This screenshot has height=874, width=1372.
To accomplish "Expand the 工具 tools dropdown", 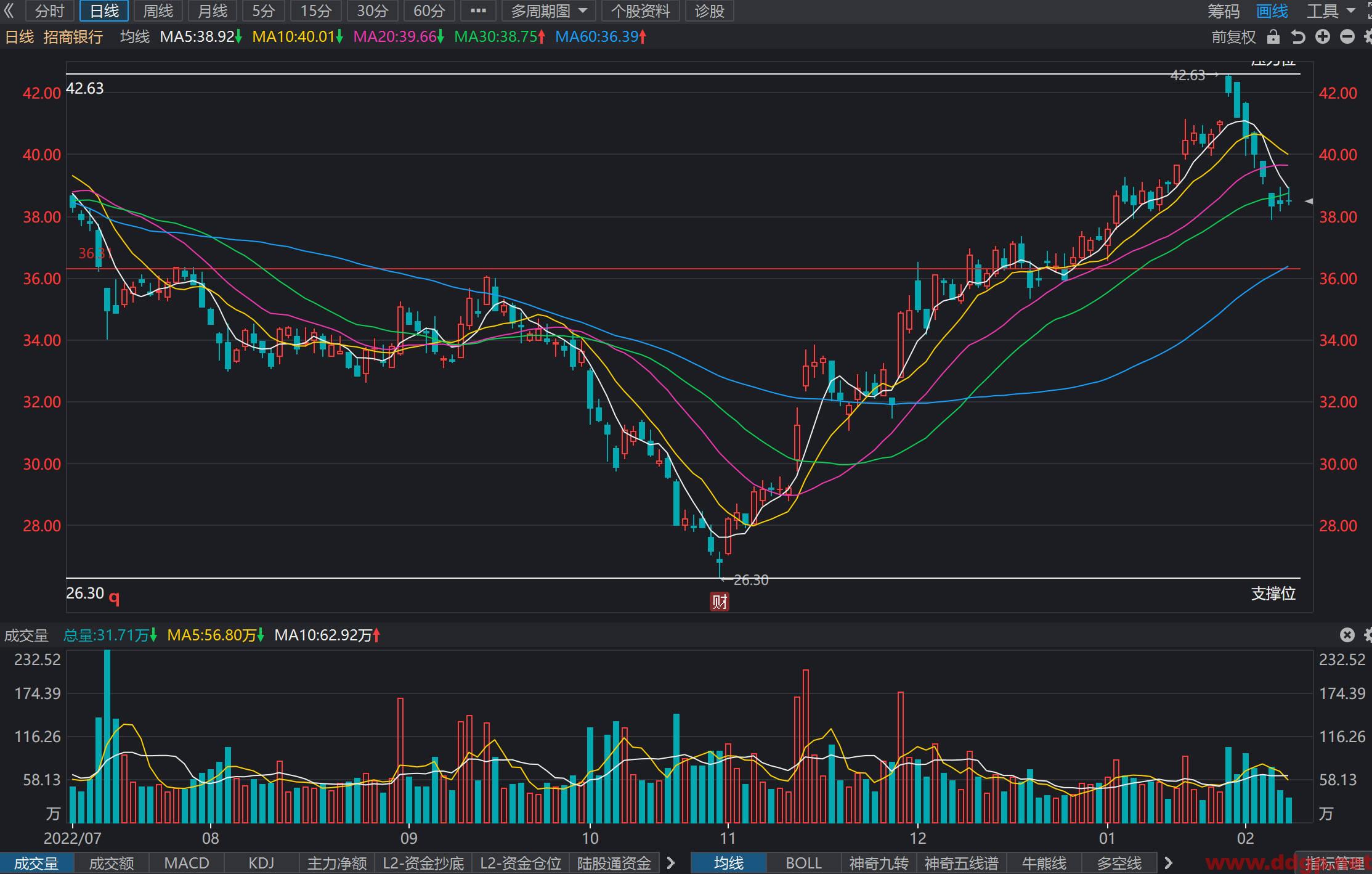I will pyautogui.click(x=1331, y=10).
